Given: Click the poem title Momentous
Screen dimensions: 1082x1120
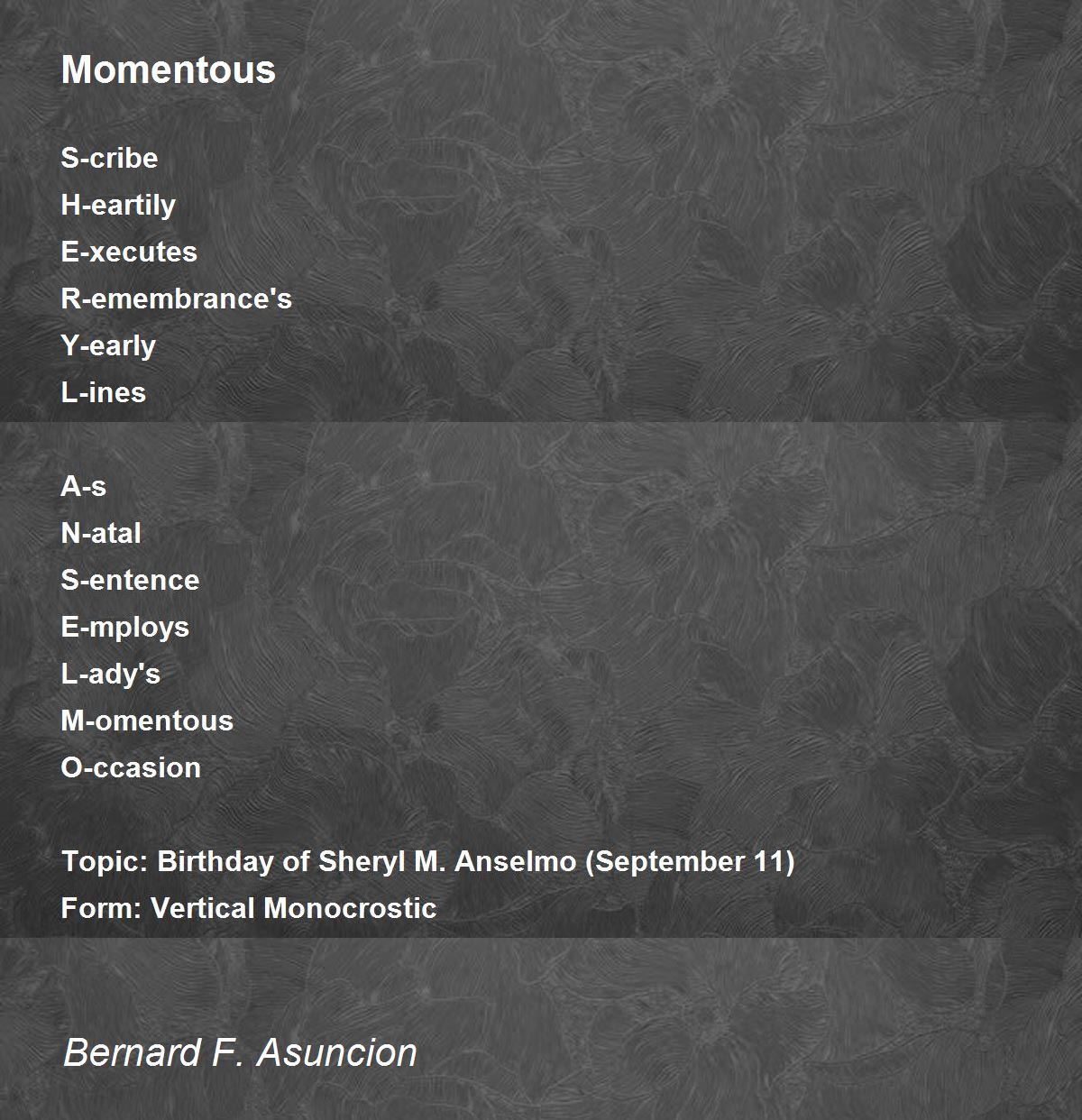Looking at the screenshot, I should pos(168,69).
